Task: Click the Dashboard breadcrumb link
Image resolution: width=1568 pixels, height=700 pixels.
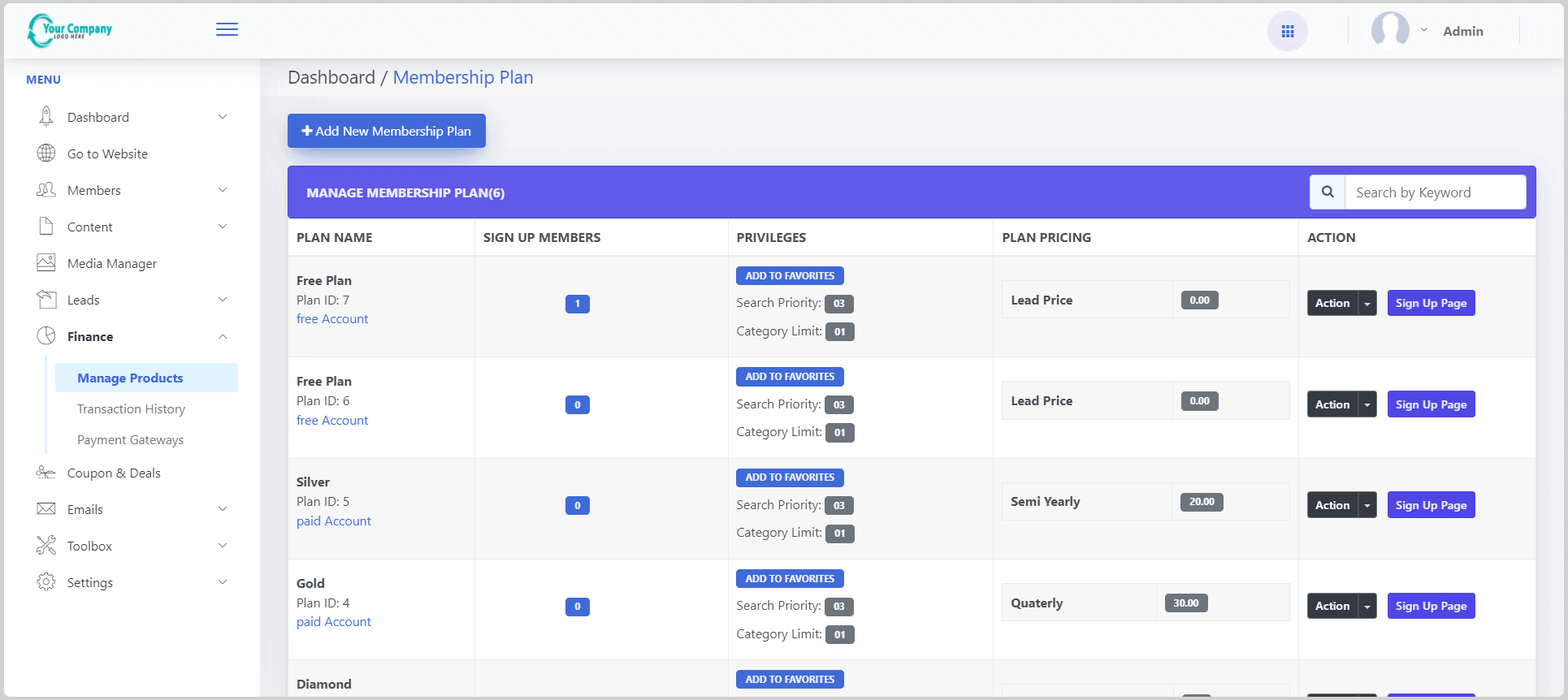Action: click(x=331, y=77)
